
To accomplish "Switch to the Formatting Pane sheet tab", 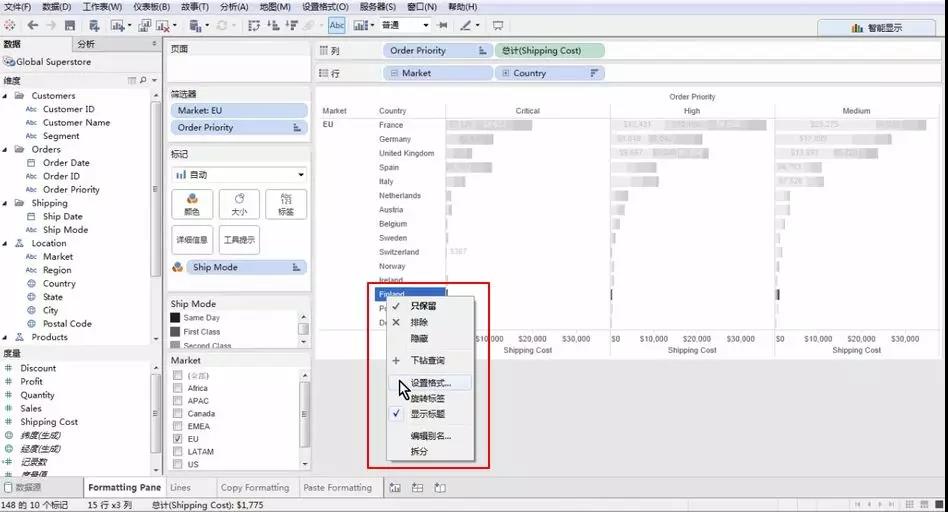I will (124, 488).
